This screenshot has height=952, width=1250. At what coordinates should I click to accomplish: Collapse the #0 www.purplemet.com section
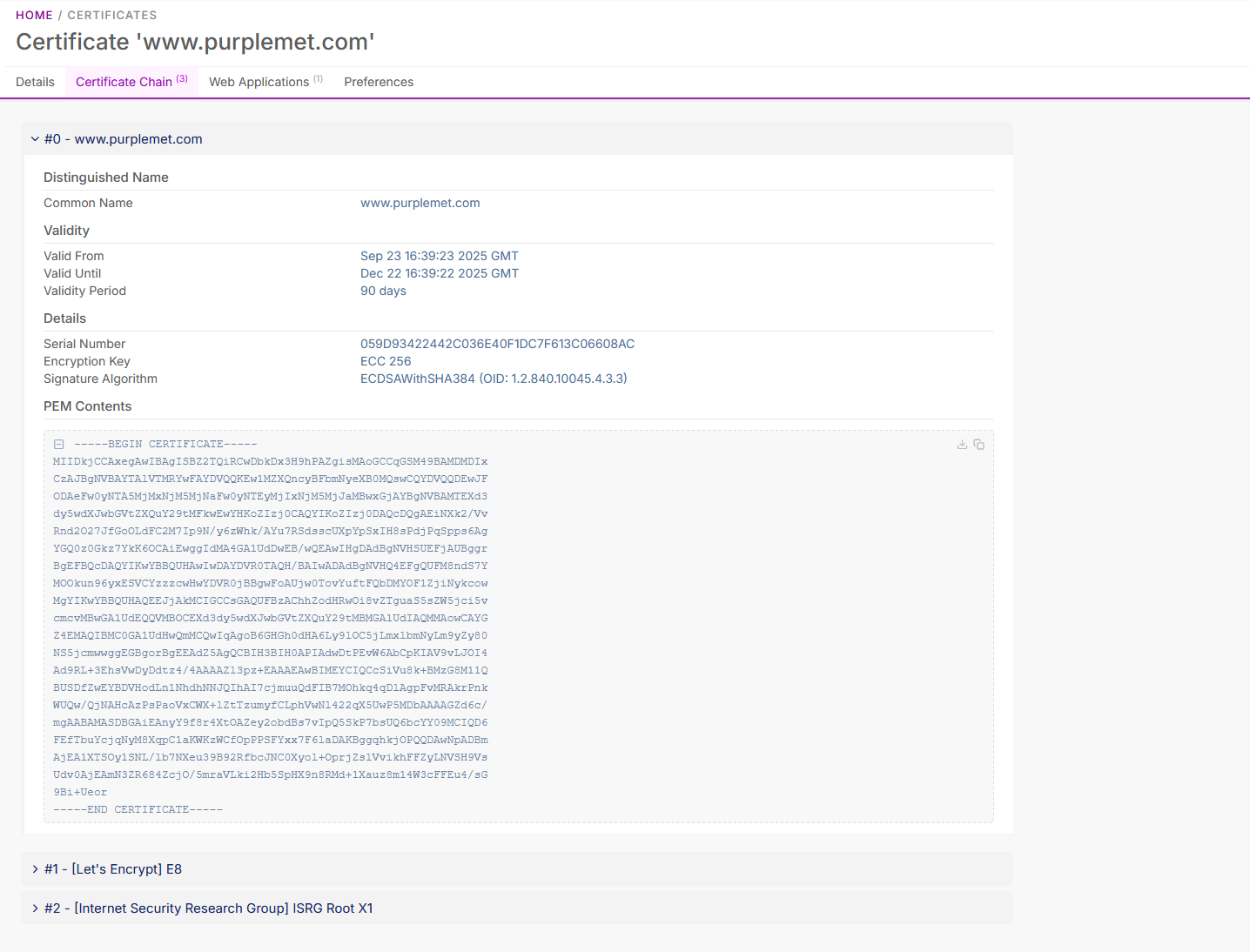click(x=517, y=139)
